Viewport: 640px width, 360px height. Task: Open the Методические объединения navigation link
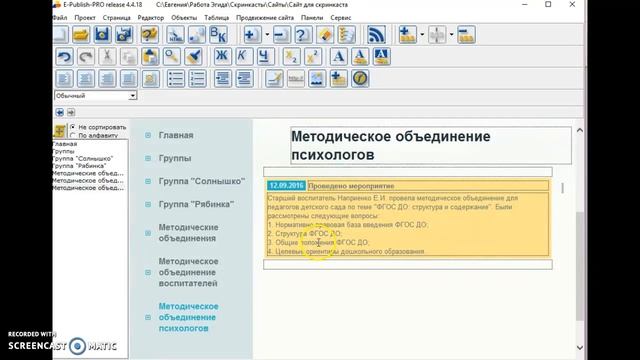point(188,233)
